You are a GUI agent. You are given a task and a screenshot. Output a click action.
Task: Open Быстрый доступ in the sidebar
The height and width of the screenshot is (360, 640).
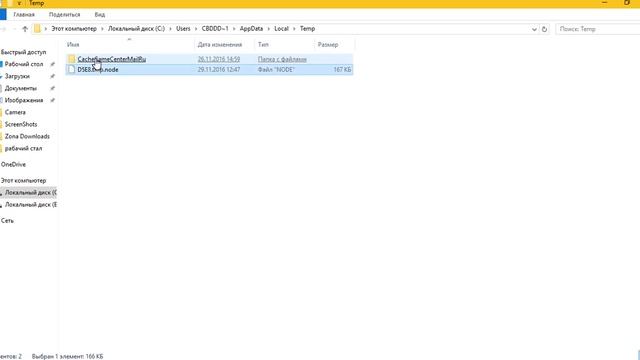(x=23, y=52)
